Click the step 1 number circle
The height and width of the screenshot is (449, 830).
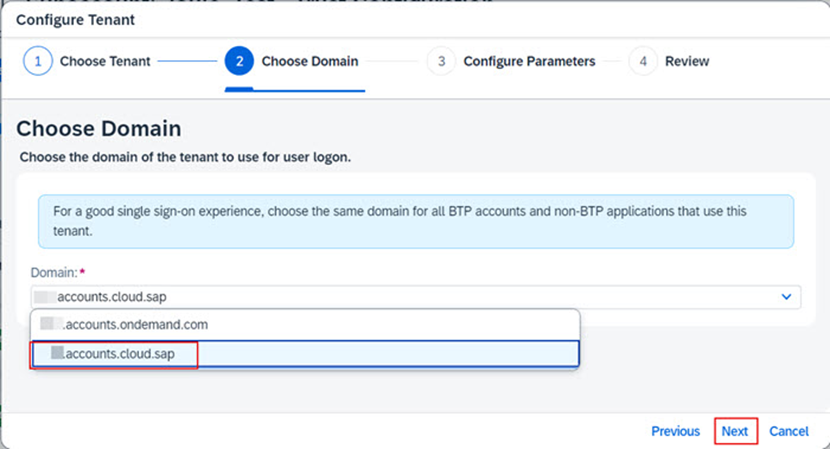[x=38, y=61]
